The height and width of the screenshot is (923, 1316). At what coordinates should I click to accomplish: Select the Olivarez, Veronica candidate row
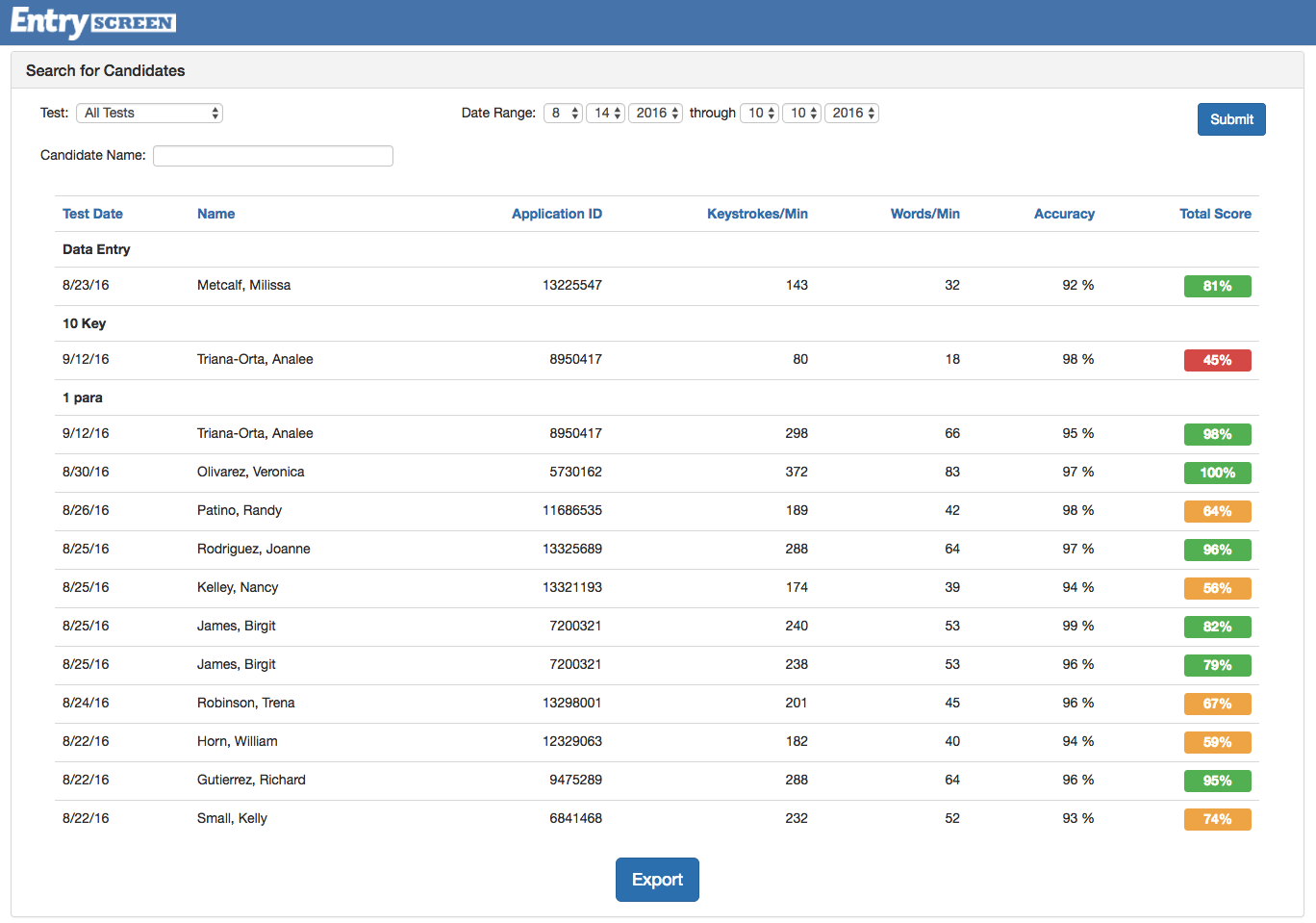tap(250, 472)
